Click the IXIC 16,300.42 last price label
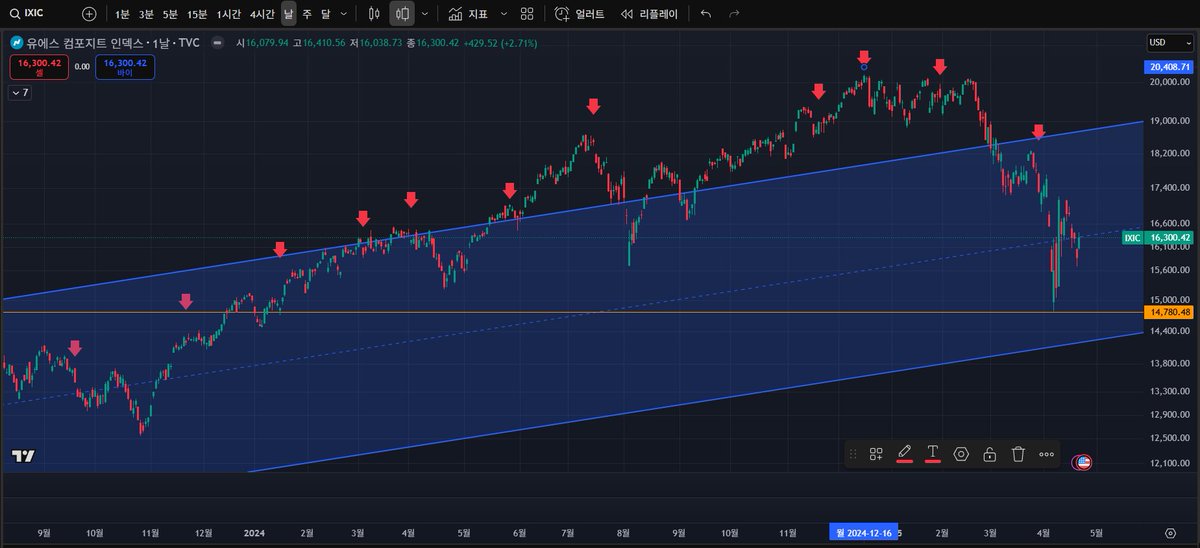This screenshot has width=1200, height=548. click(1156, 238)
